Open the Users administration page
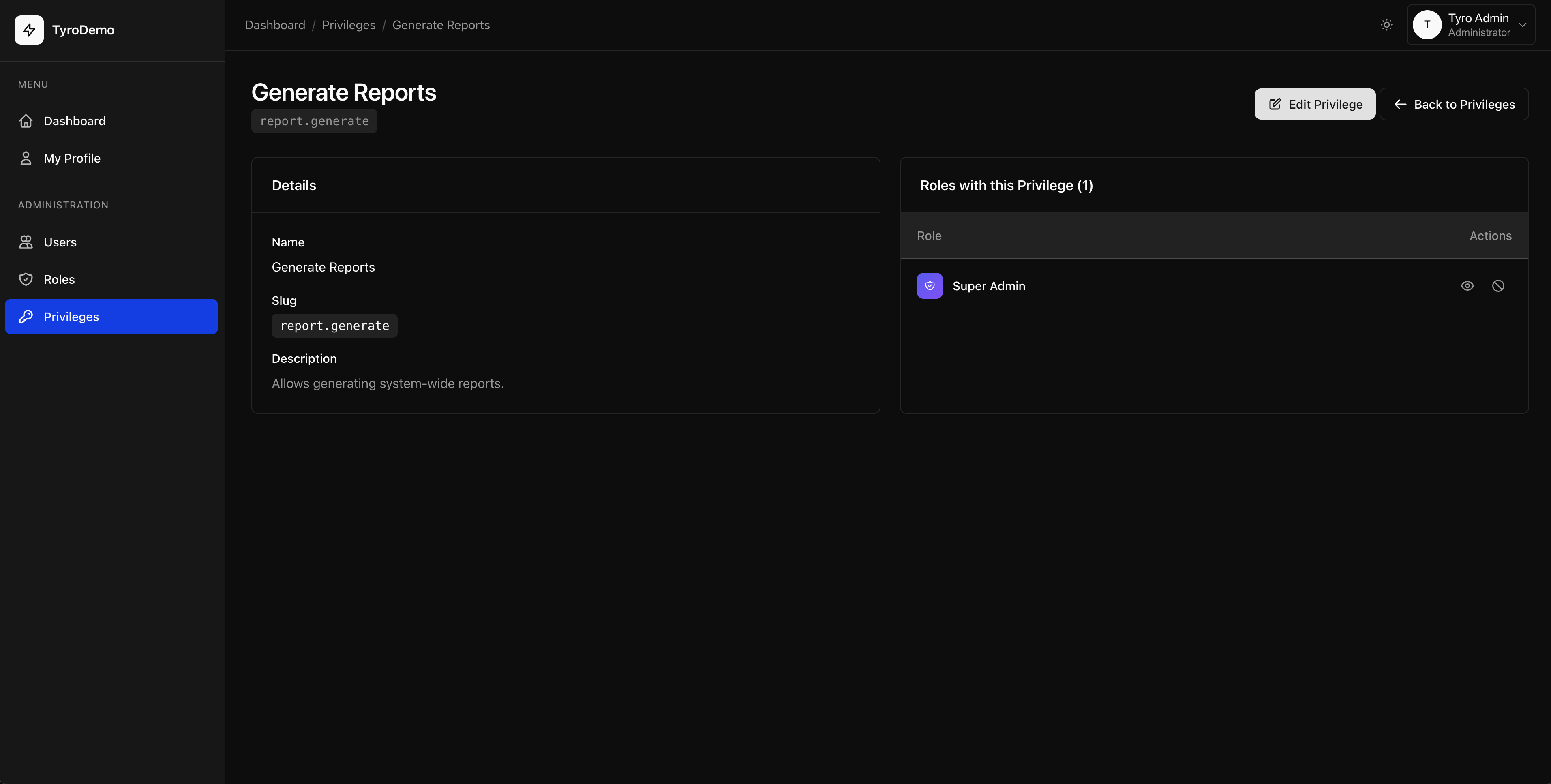This screenshot has width=1551, height=784. pyautogui.click(x=60, y=242)
